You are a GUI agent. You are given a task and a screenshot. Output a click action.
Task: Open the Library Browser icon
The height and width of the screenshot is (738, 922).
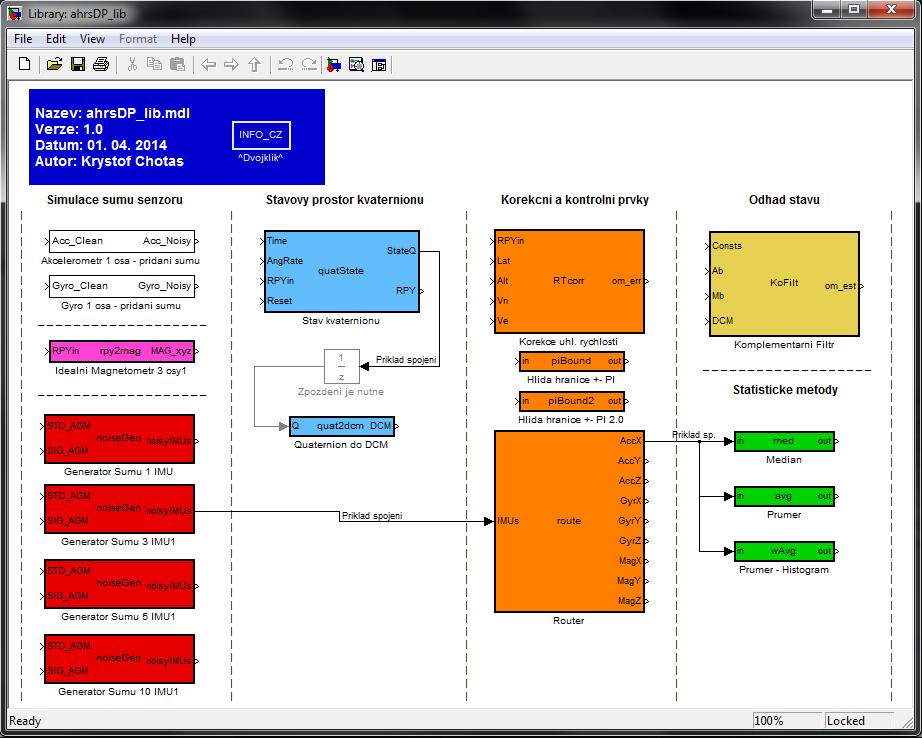(333, 64)
